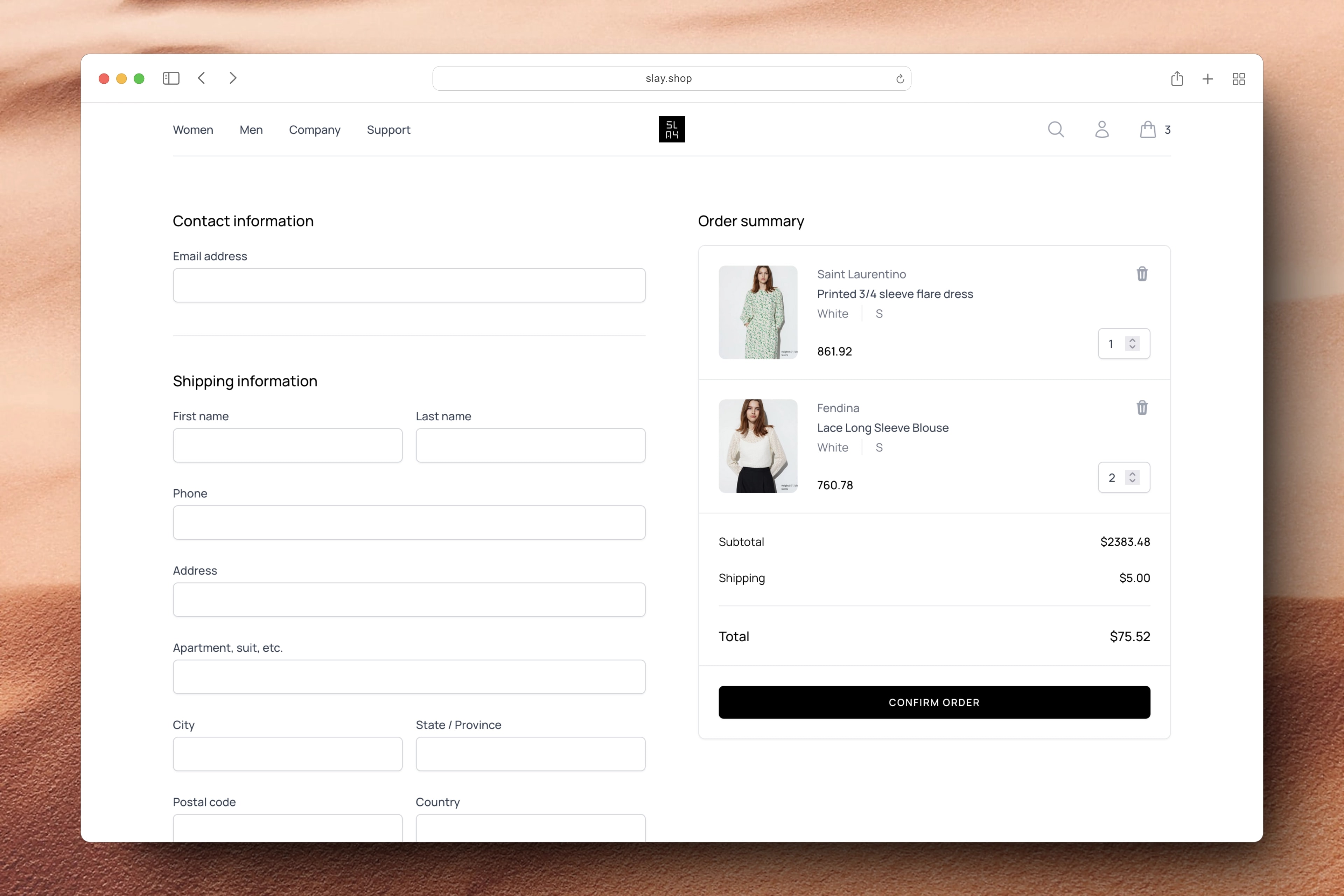Open a new tab with plus icon
The height and width of the screenshot is (896, 1344).
click(1207, 79)
